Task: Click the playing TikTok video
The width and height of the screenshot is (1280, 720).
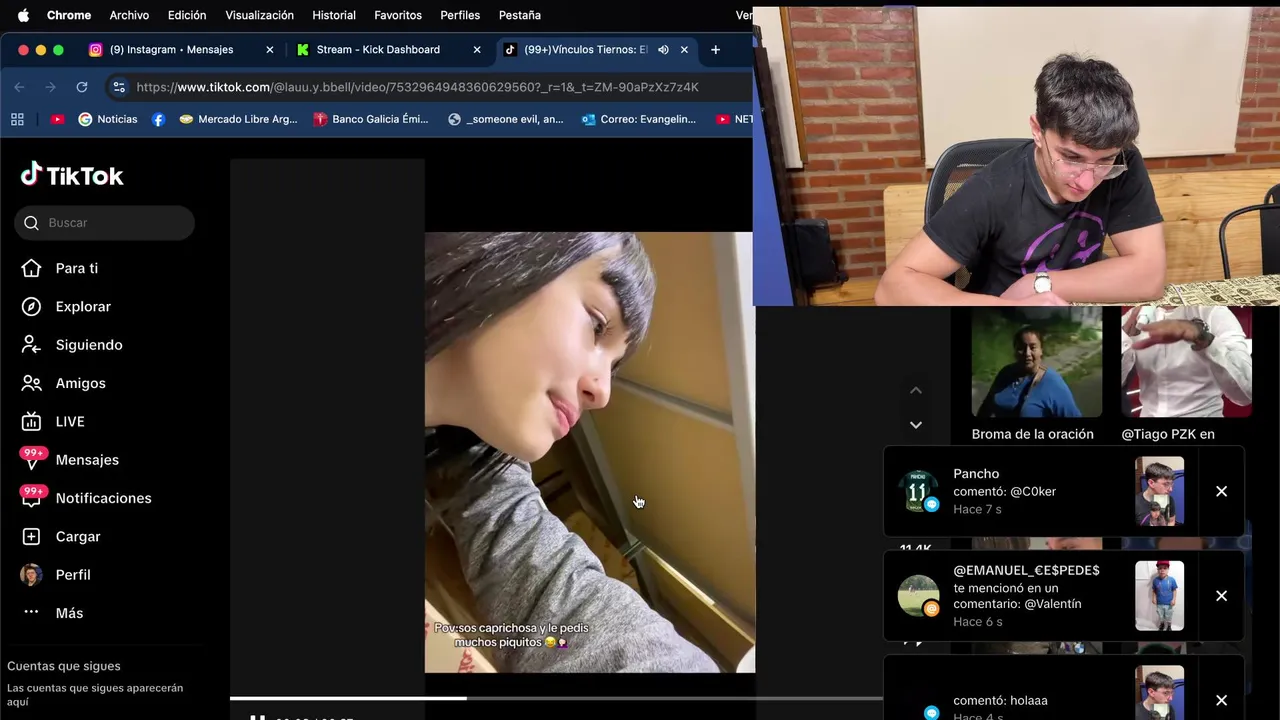Action: point(590,452)
